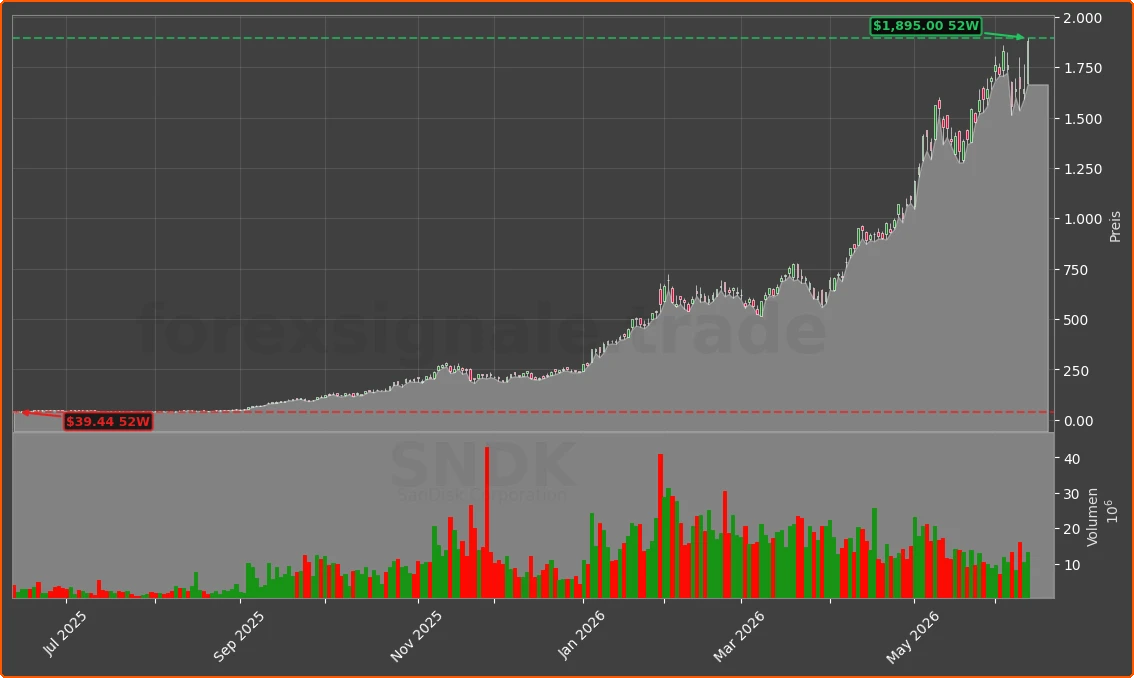Screen dimensions: 1134x678
Task: Click the 2.000 price axis tick
Action: [1083, 18]
